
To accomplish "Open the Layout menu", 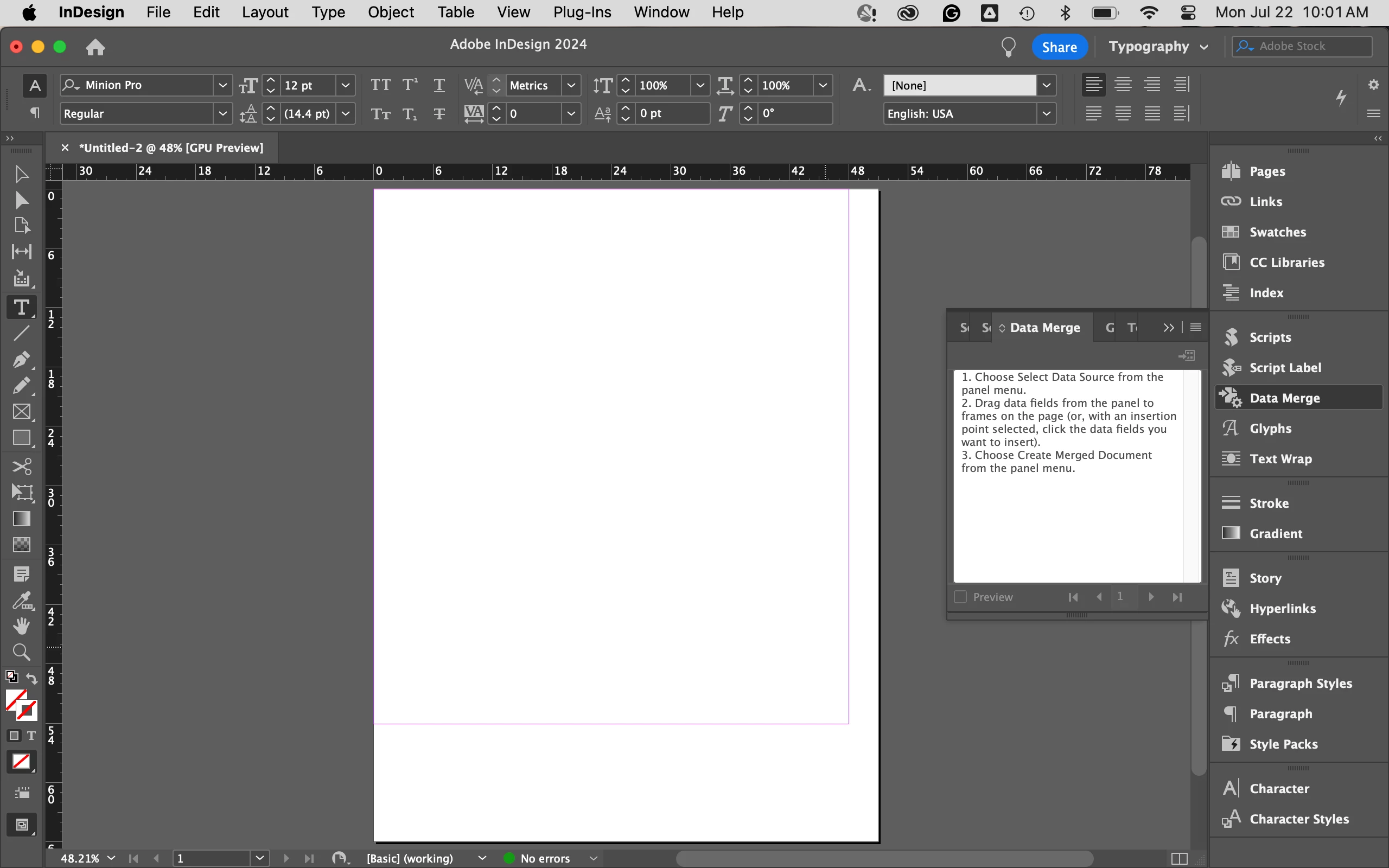I will coord(265,12).
